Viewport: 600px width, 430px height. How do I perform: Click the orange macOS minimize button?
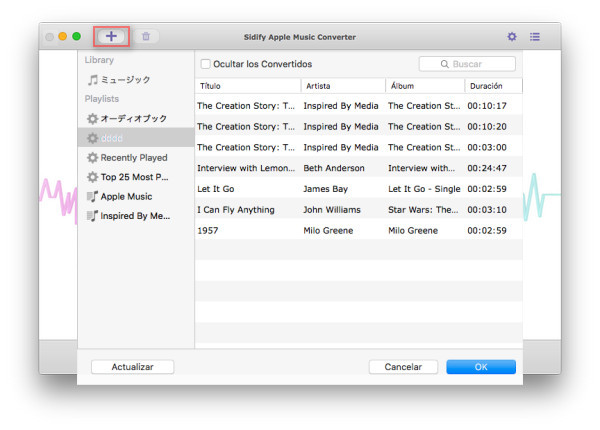pos(63,36)
